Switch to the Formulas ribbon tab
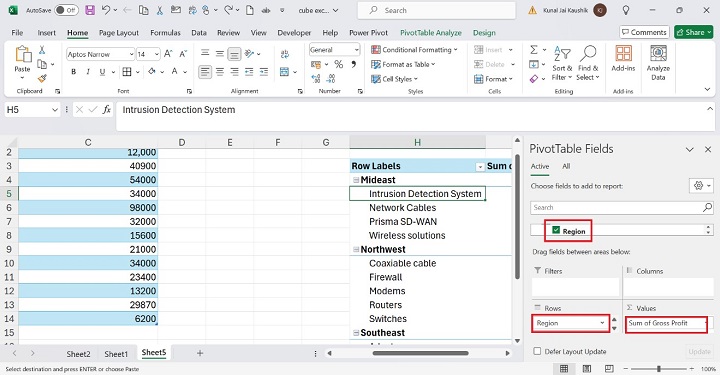The image size is (720, 375). [165, 33]
